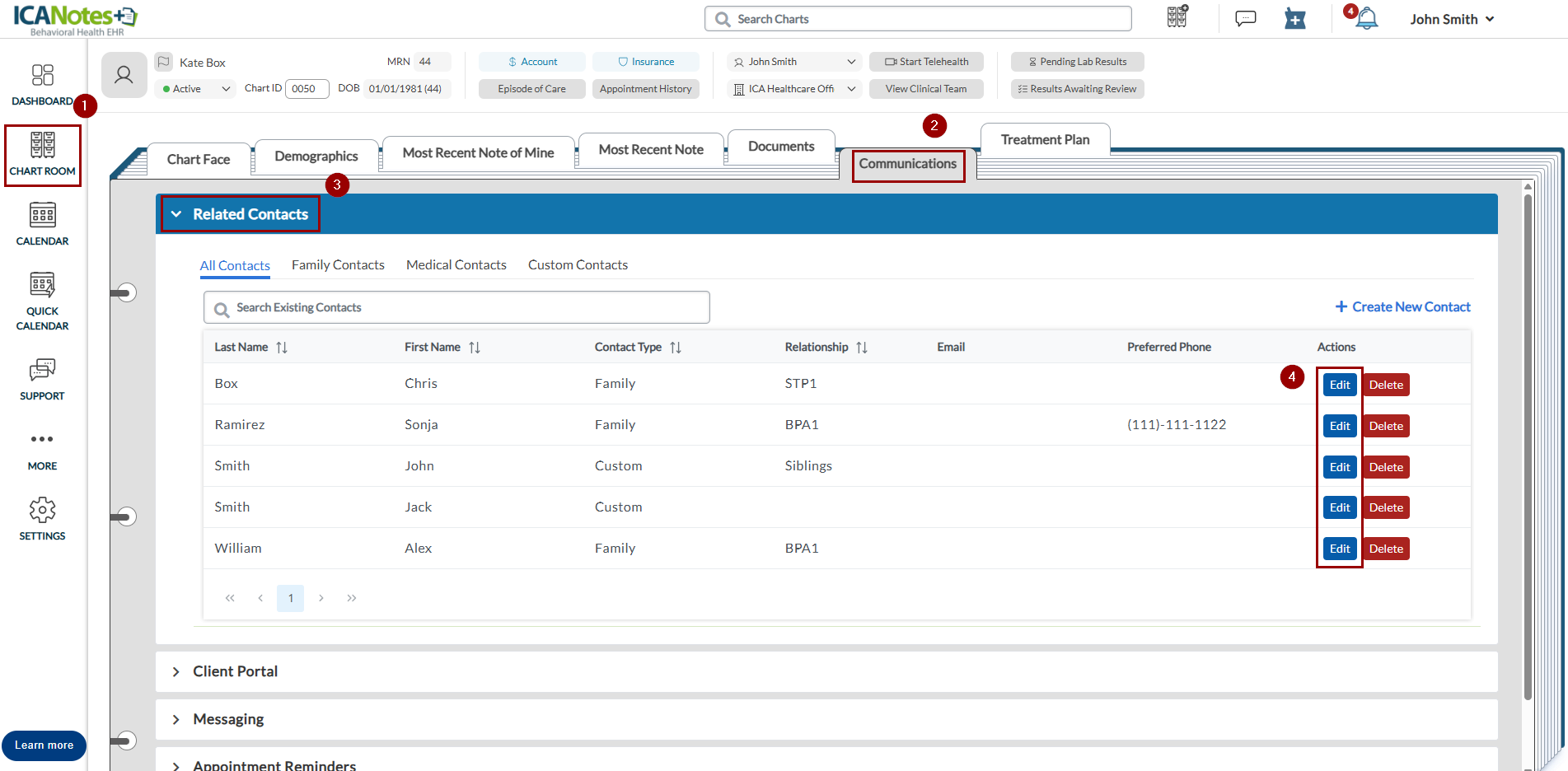1568x771 pixels.
Task: Open Pending Lab Results
Action: pos(1078,62)
